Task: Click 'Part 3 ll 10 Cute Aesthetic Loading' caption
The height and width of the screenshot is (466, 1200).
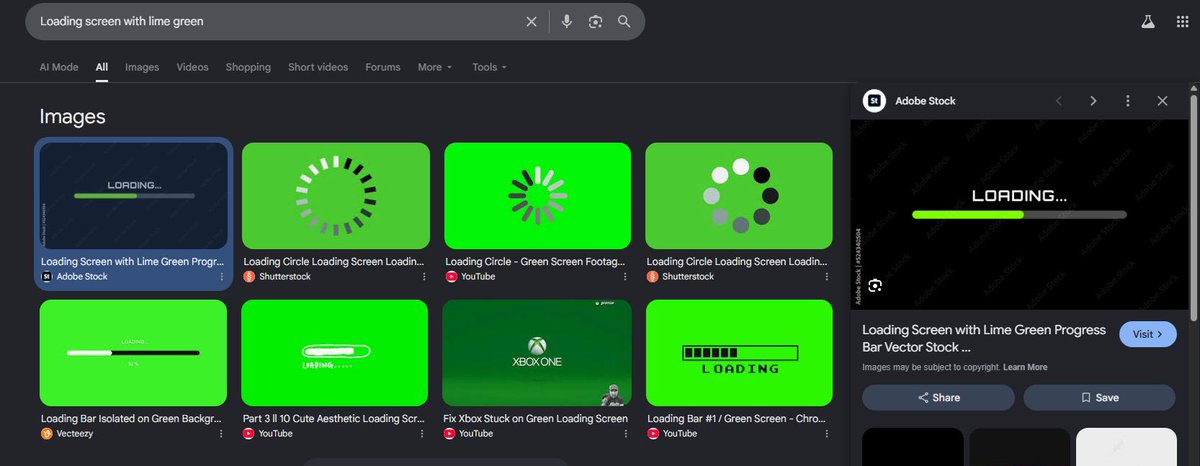Action: click(x=335, y=419)
